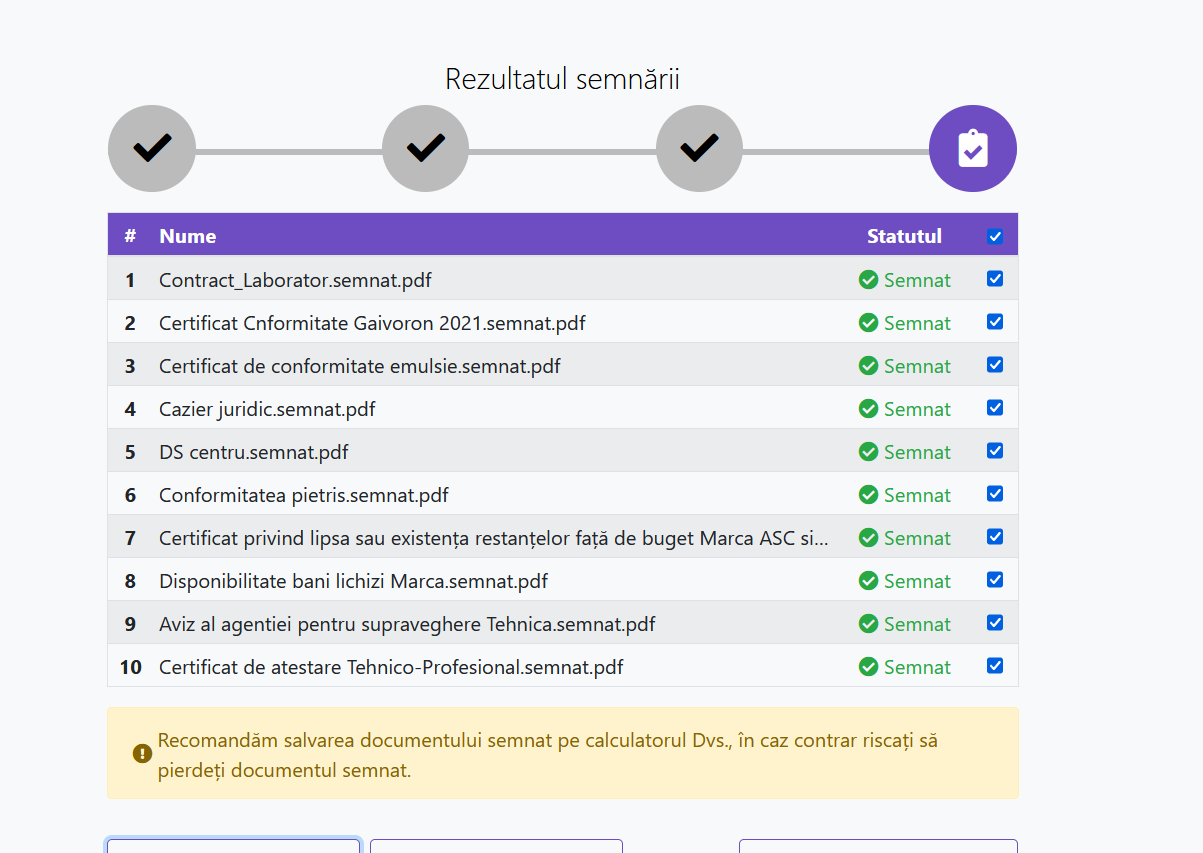Image resolution: width=1203 pixels, height=853 pixels.
Task: Select the Certificat privind lipsa restanțelor file name
Action: pos(493,538)
